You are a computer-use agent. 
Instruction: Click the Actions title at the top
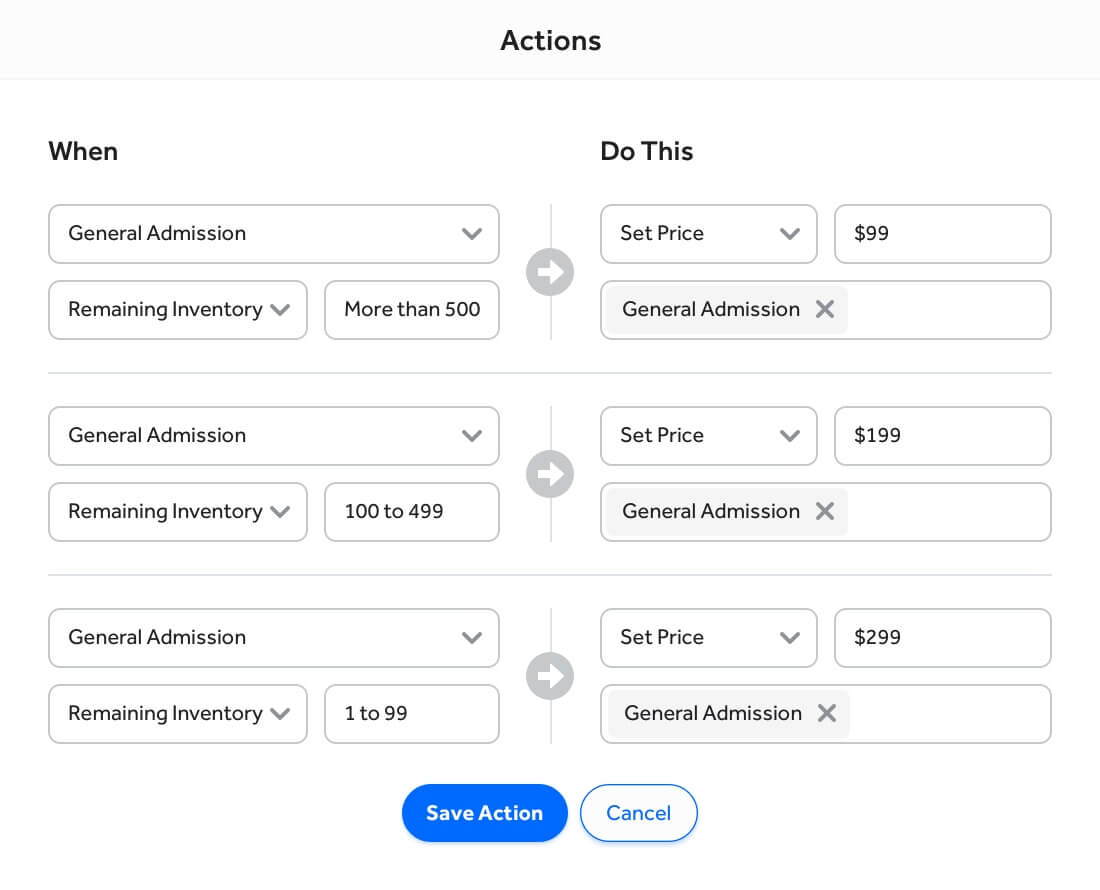tap(550, 40)
